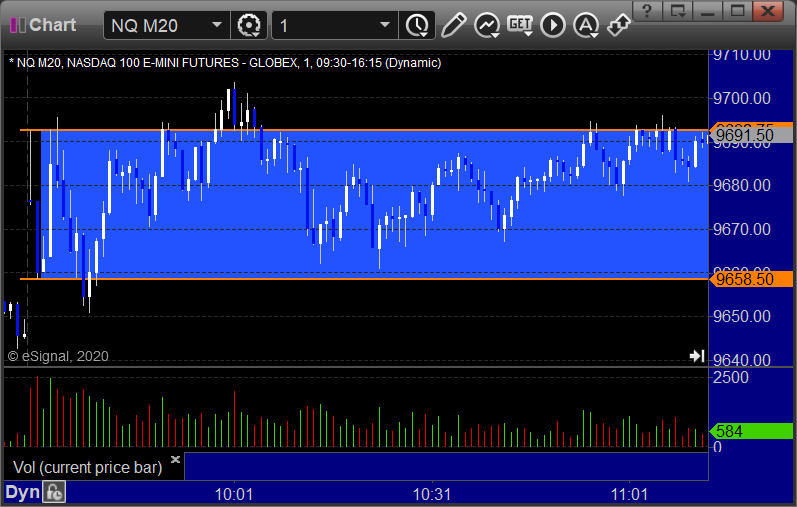
Task: Click the 11:01 time axis label
Action: [629, 494]
